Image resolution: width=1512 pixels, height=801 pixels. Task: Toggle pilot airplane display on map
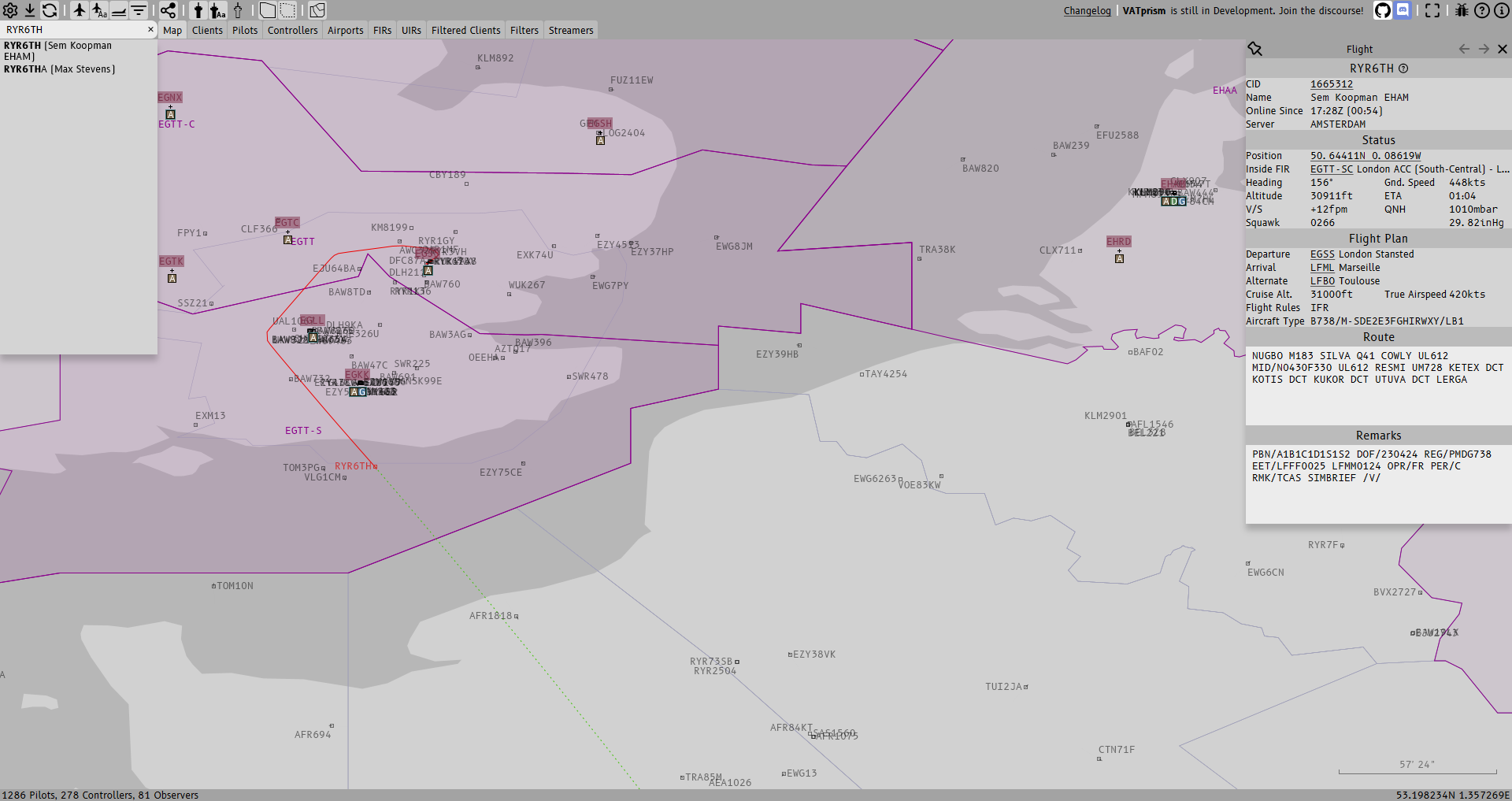click(80, 10)
